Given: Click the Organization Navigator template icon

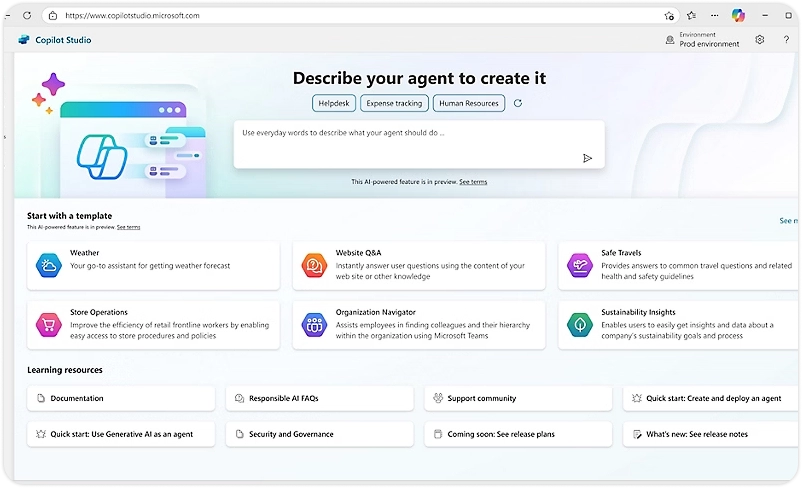Looking at the screenshot, I should coord(314,324).
